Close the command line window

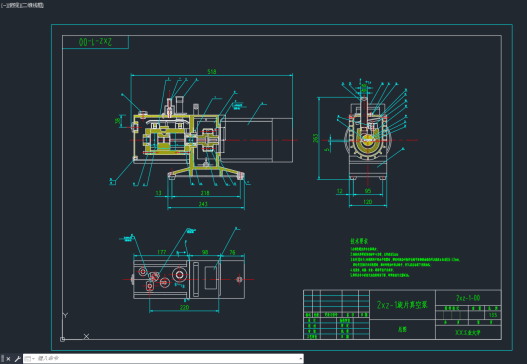click(8, 359)
